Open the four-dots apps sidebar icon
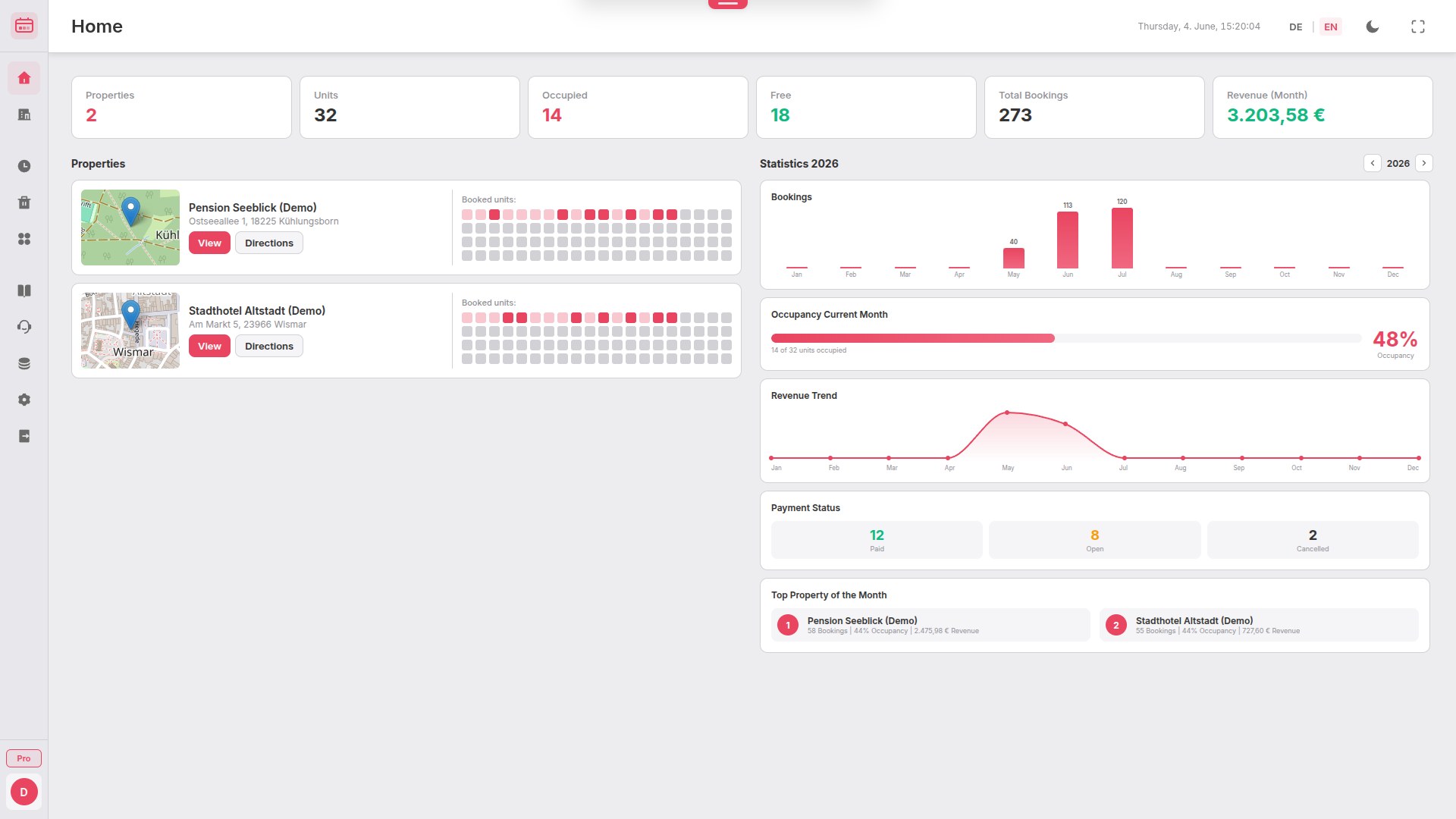The width and height of the screenshot is (1456, 819). (x=24, y=239)
